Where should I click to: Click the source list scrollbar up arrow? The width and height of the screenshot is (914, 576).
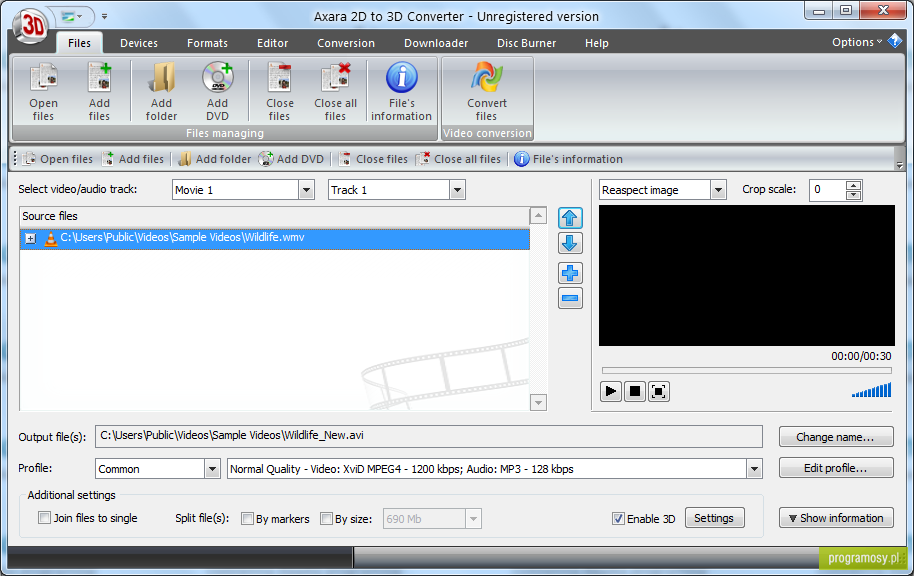[x=538, y=216]
